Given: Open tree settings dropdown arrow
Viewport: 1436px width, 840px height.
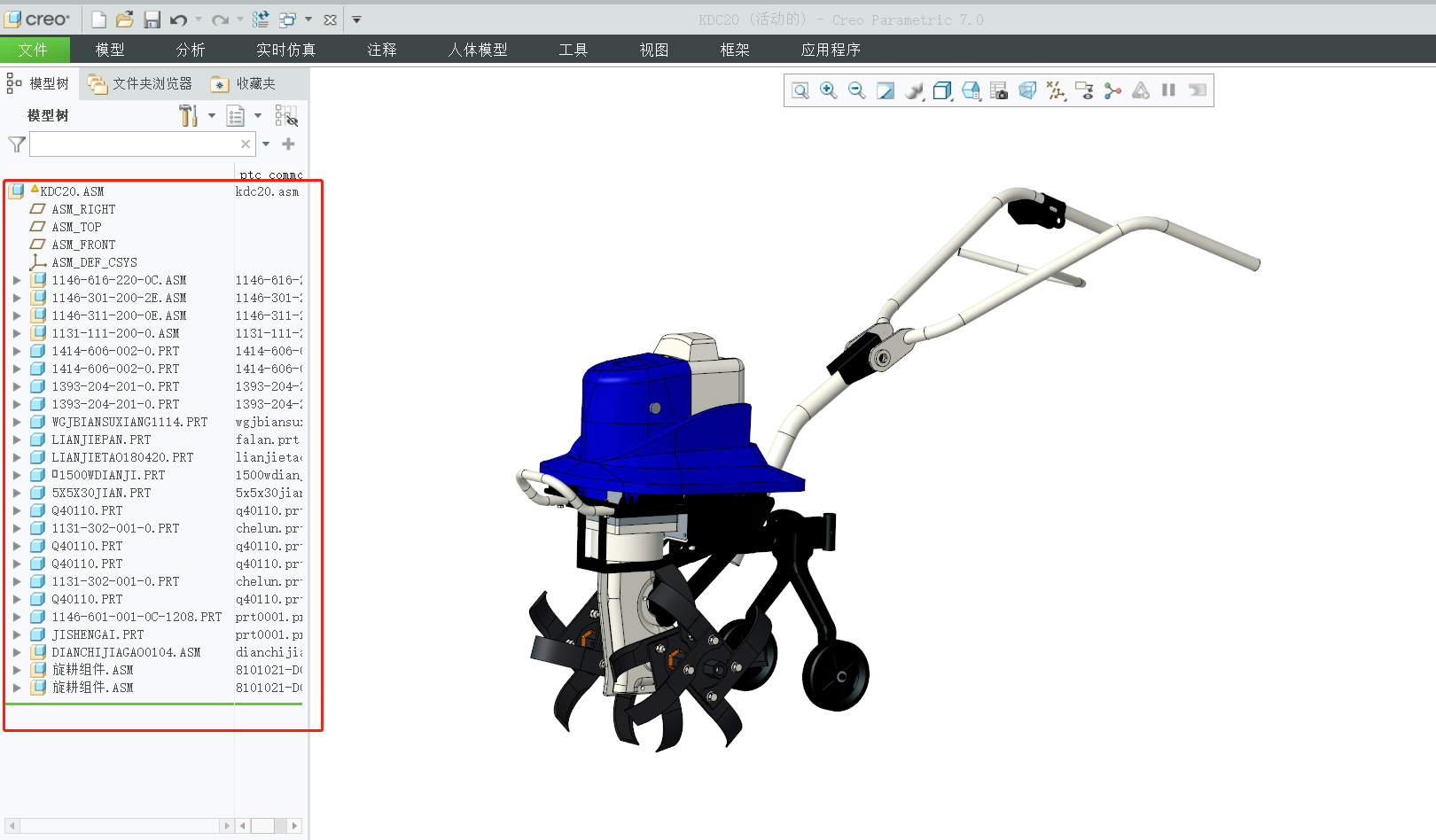Looking at the screenshot, I should pos(212,115).
